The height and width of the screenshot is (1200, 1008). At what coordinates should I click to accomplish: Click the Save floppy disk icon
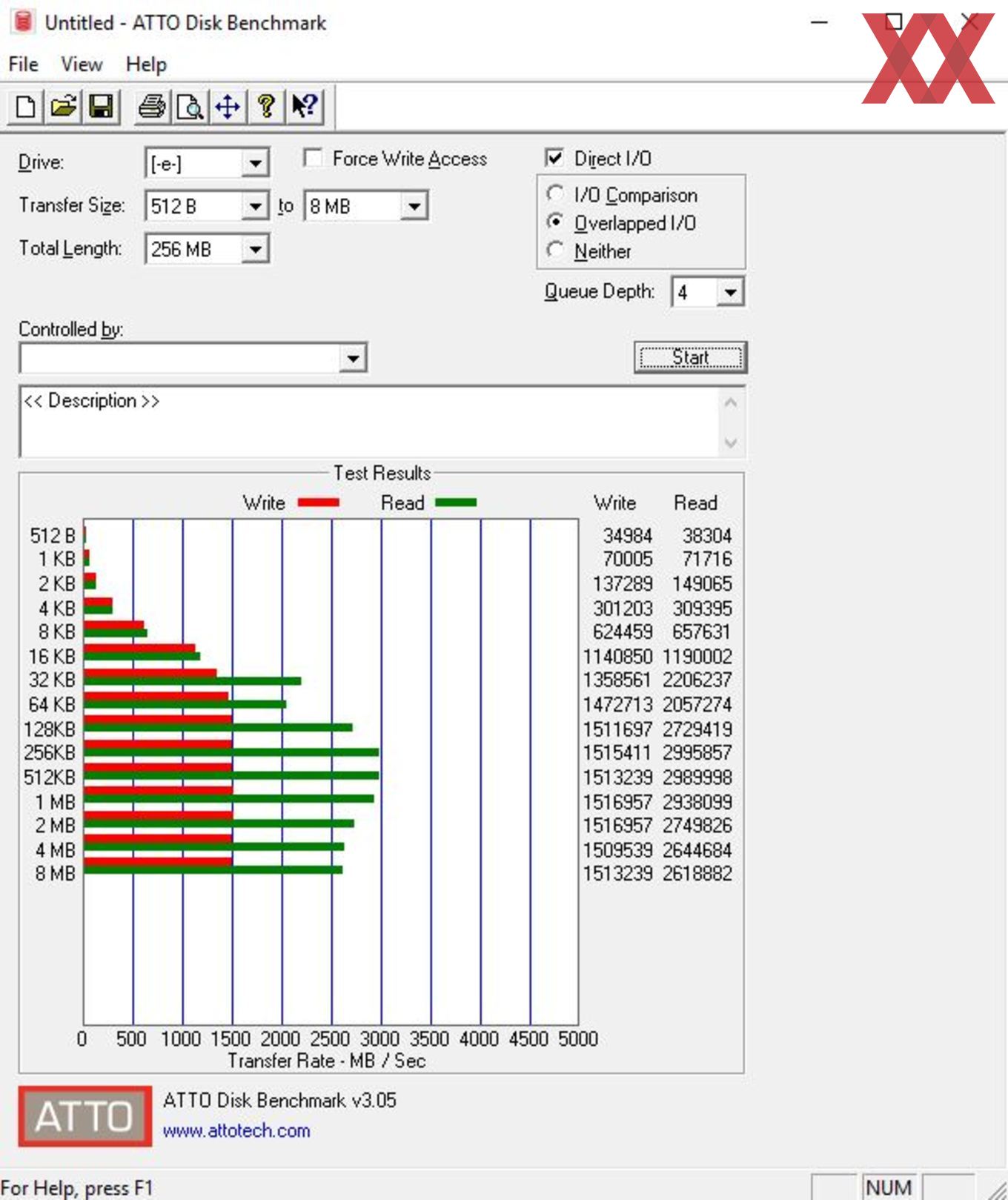pos(102,107)
